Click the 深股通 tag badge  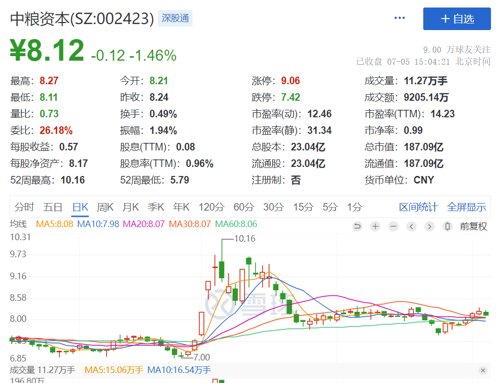(175, 18)
